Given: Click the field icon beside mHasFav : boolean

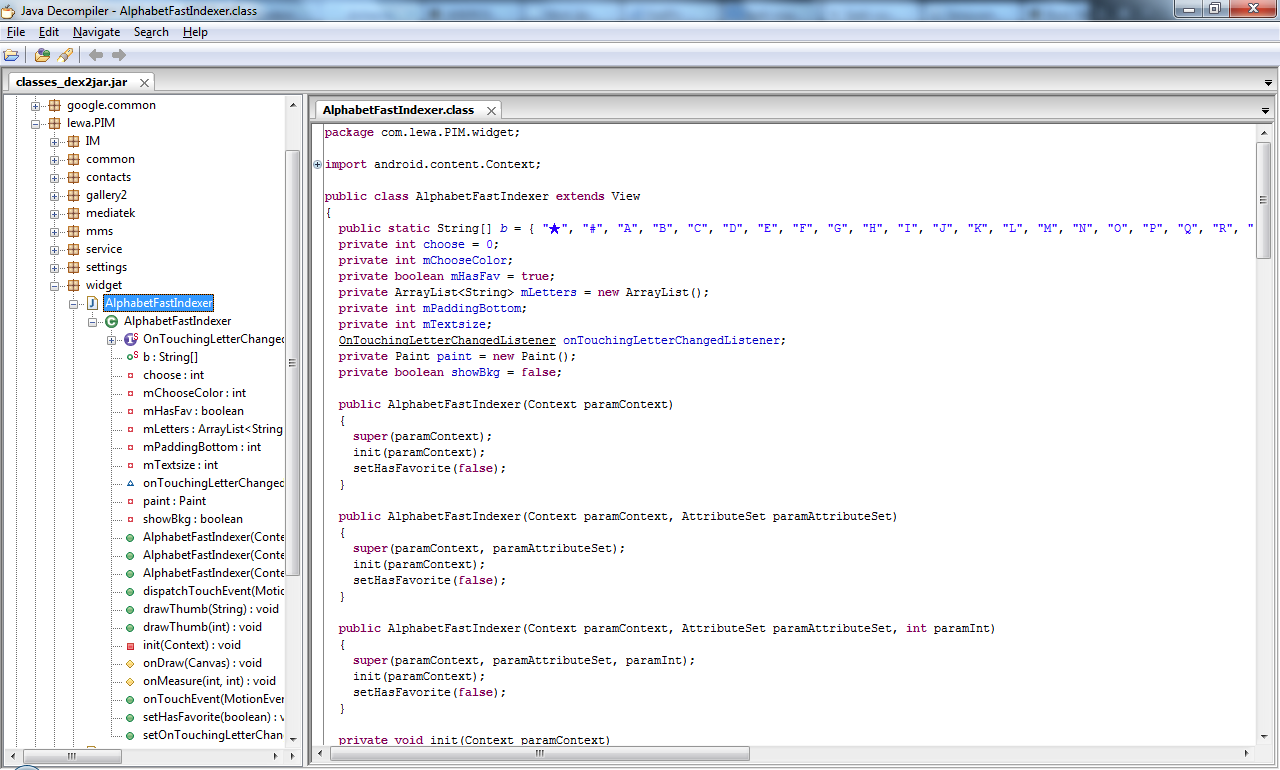Looking at the screenshot, I should [x=131, y=411].
